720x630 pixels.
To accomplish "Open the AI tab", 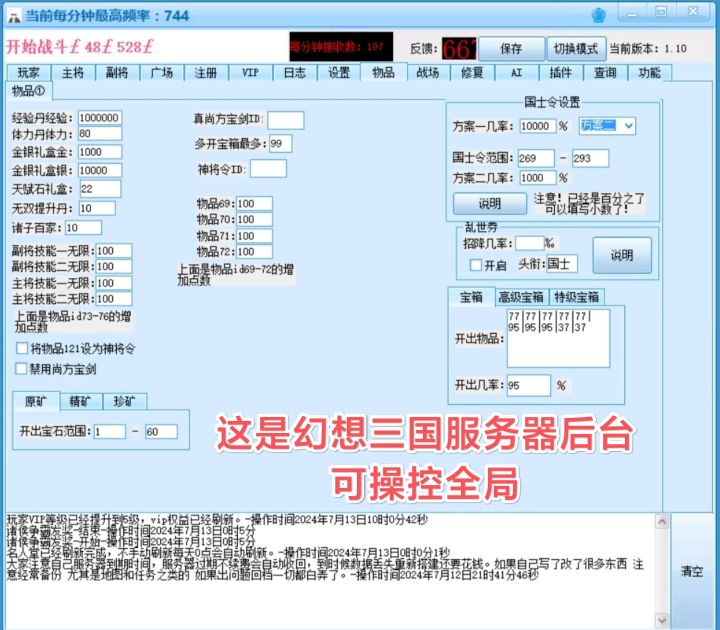I will click(x=517, y=73).
